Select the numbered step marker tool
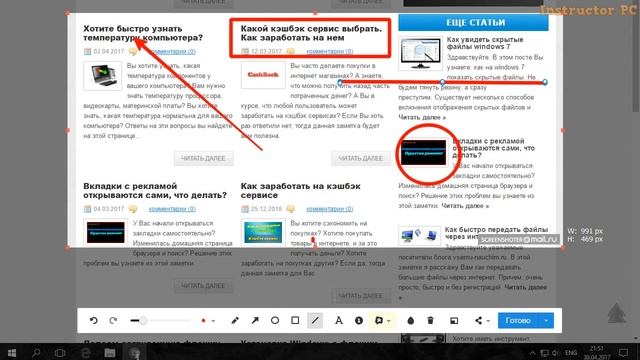This screenshot has width=640, height=360. [359, 320]
